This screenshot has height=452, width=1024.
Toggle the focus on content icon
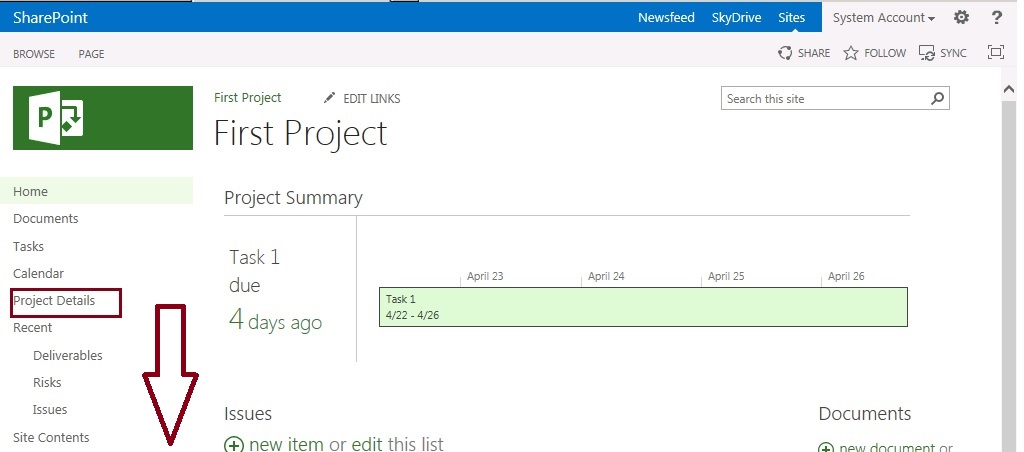[x=995, y=53]
